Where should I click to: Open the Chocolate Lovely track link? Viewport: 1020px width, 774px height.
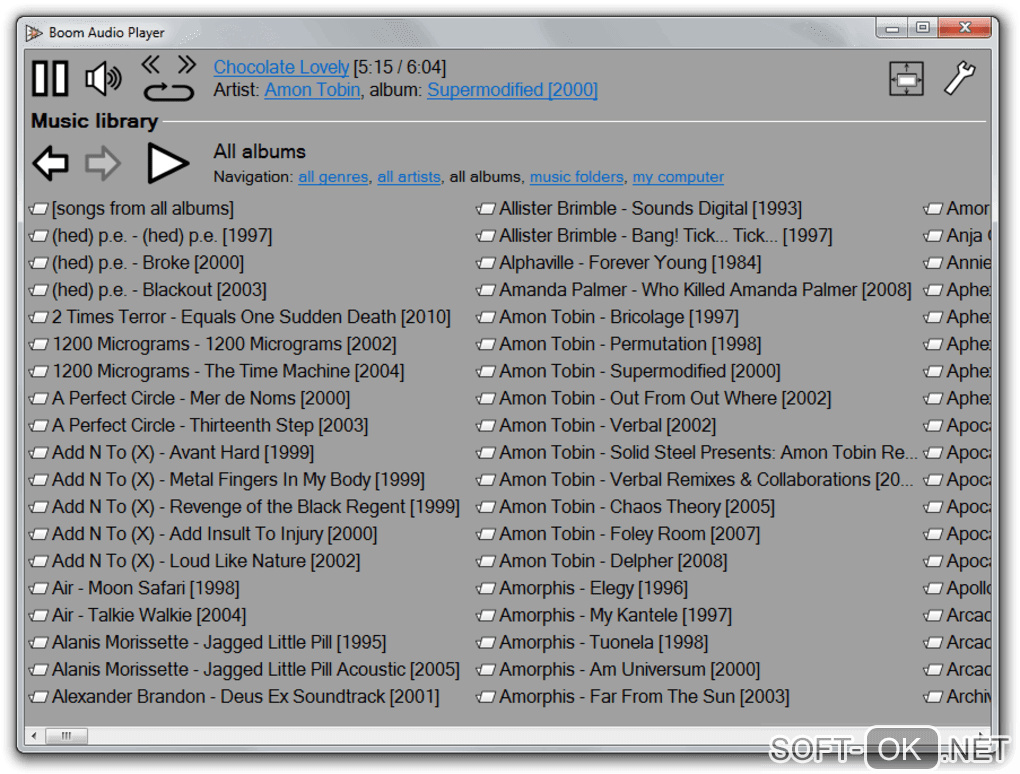(x=281, y=67)
